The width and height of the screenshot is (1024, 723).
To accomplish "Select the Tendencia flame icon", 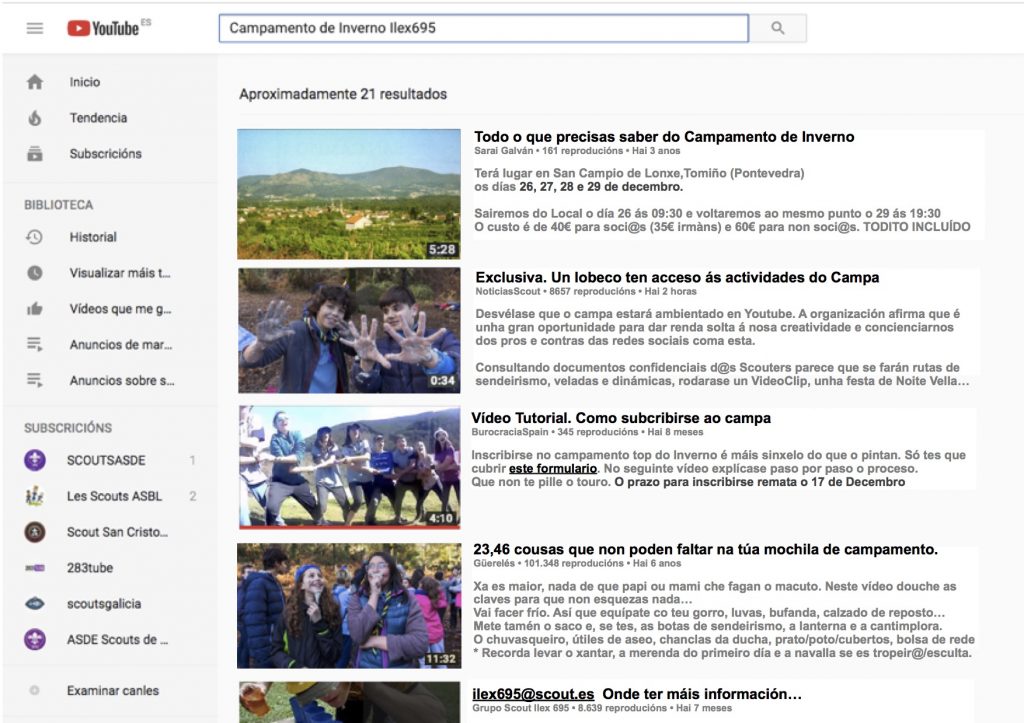I will coord(35,118).
